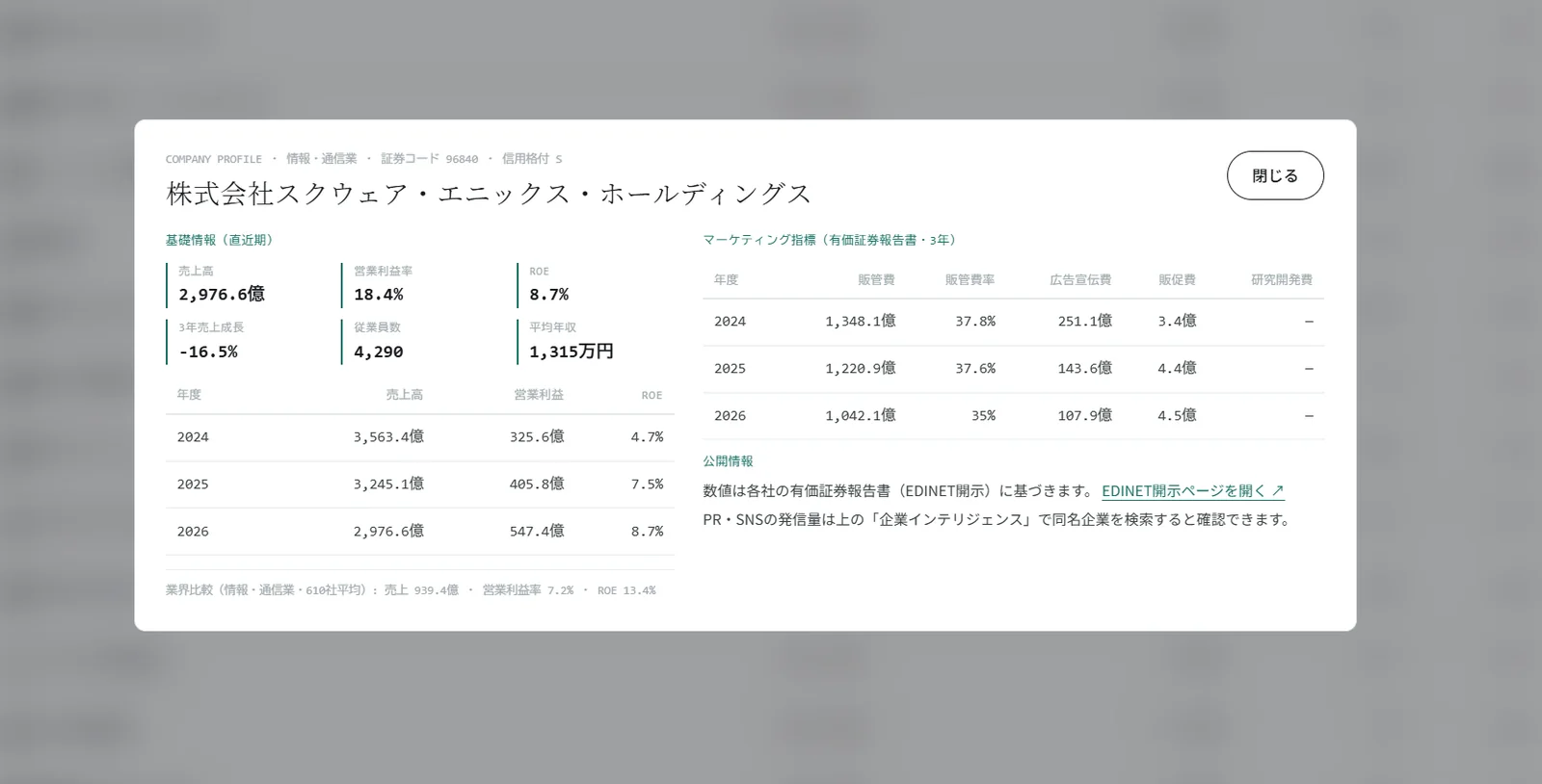The width and height of the screenshot is (1542, 784).
Task: Click the PR・SNSの発信量 note sentence
Action: point(998,519)
